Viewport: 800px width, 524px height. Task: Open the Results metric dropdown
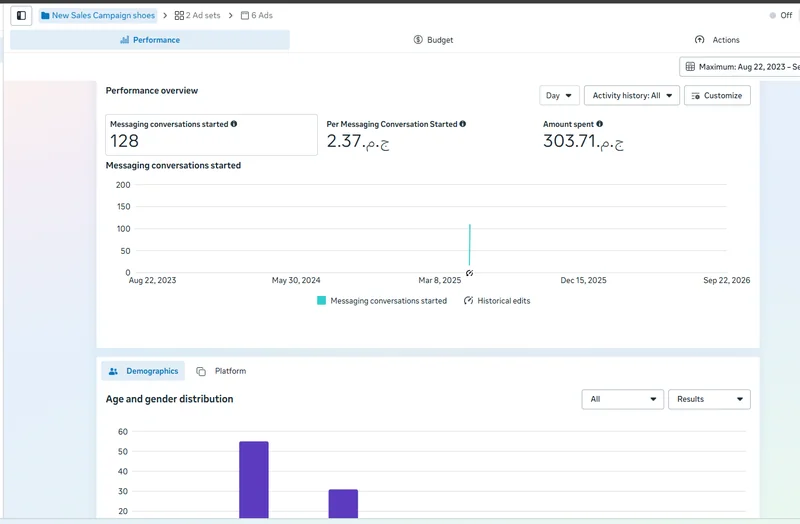(709, 399)
